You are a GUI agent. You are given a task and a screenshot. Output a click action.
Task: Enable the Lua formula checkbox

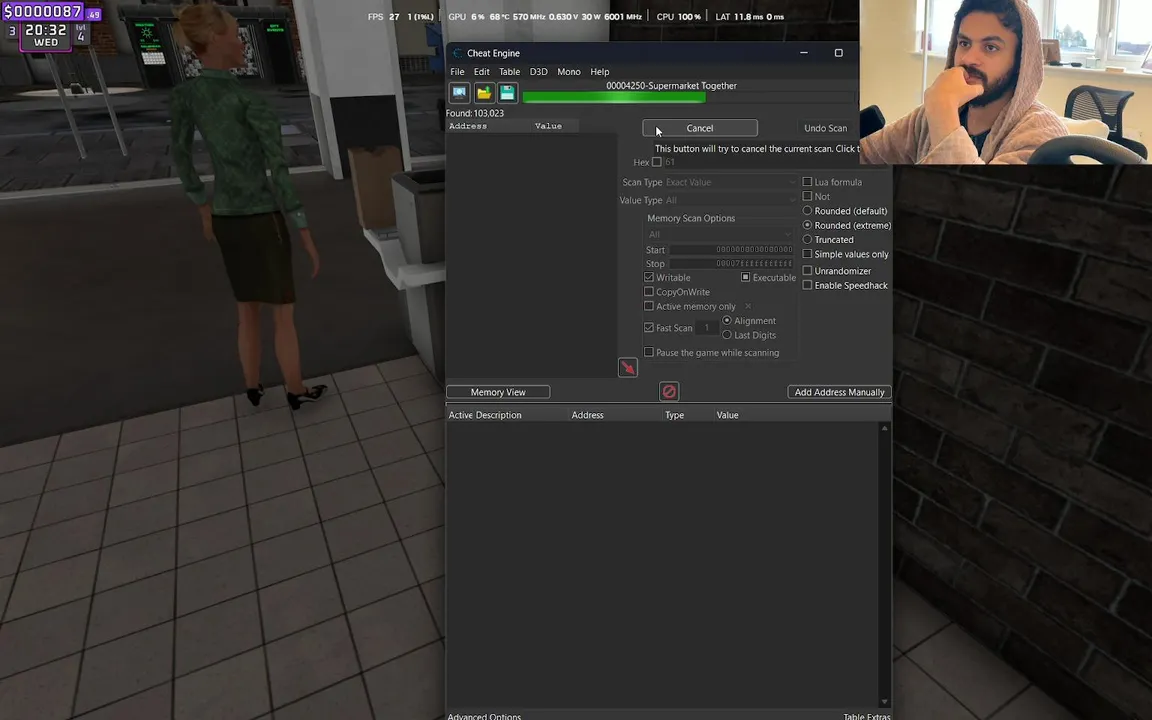807,181
